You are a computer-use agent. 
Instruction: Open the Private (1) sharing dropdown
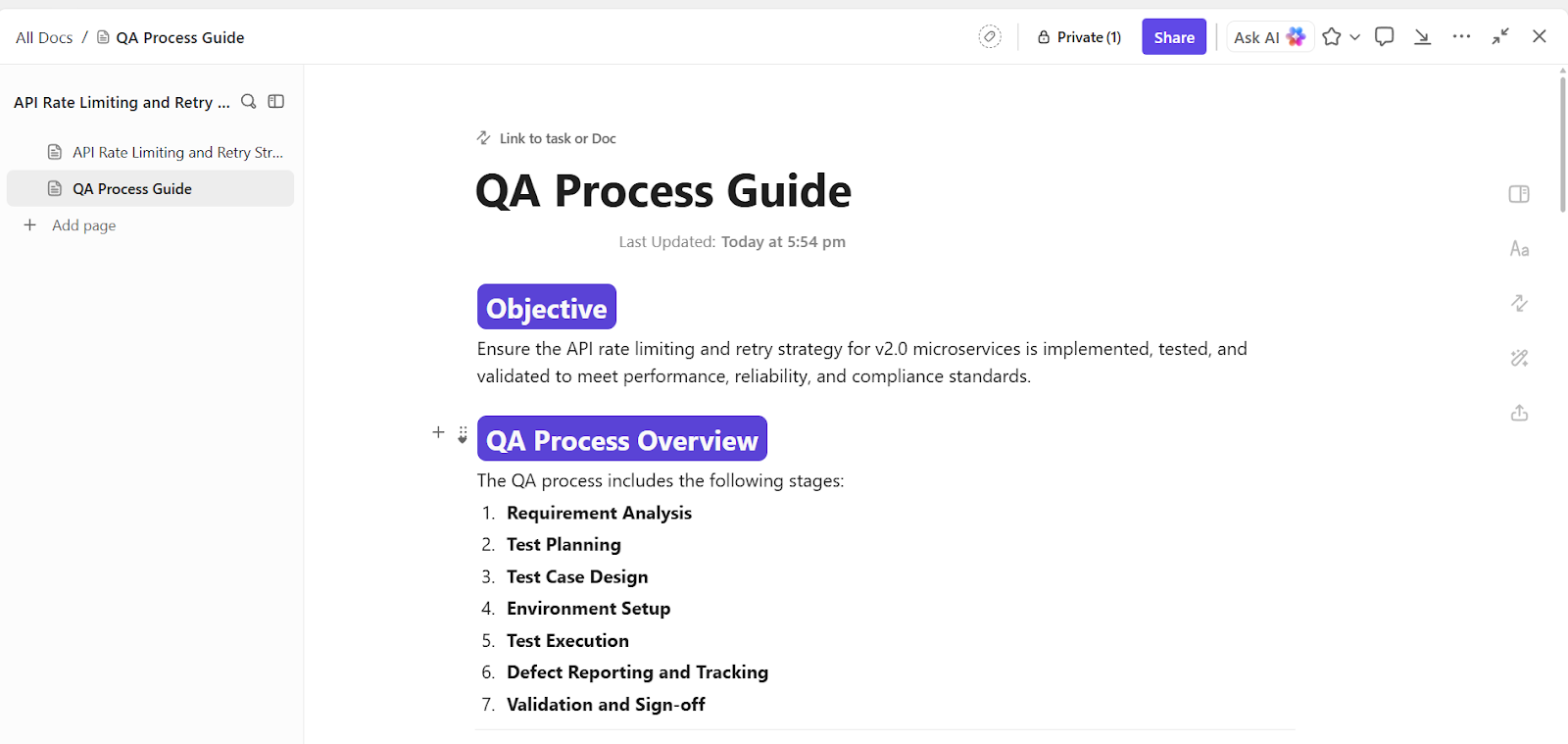[x=1079, y=37]
